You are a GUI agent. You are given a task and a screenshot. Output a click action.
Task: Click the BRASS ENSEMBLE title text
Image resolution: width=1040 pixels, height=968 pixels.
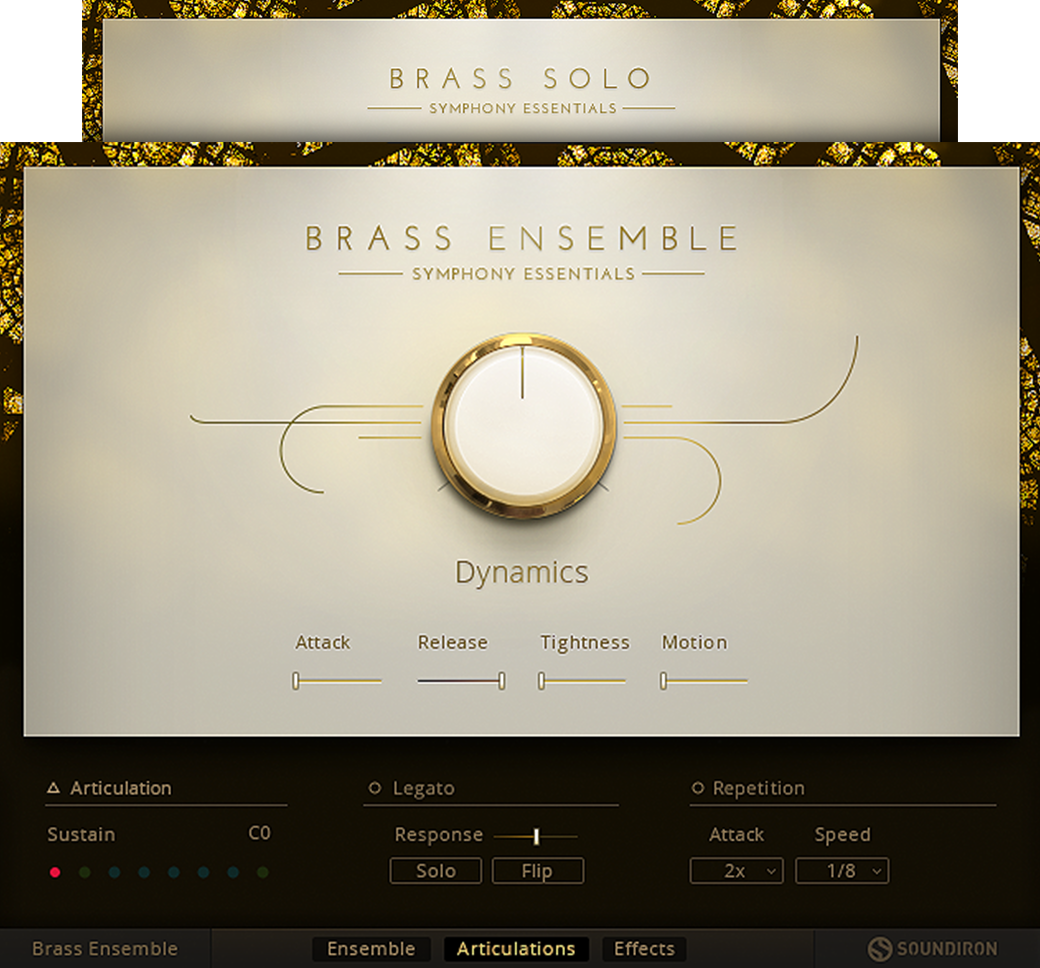pos(522,238)
